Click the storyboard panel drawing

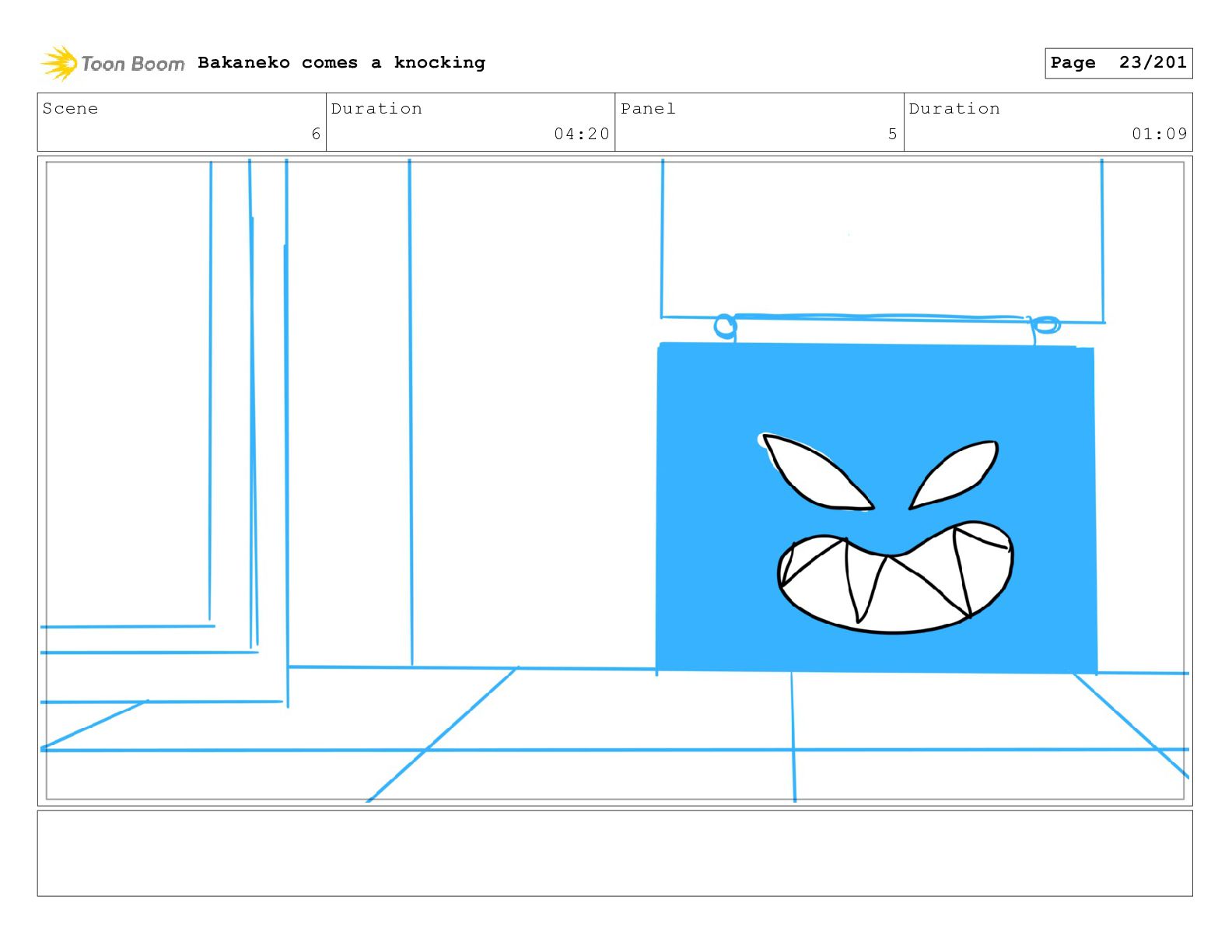[615, 481]
